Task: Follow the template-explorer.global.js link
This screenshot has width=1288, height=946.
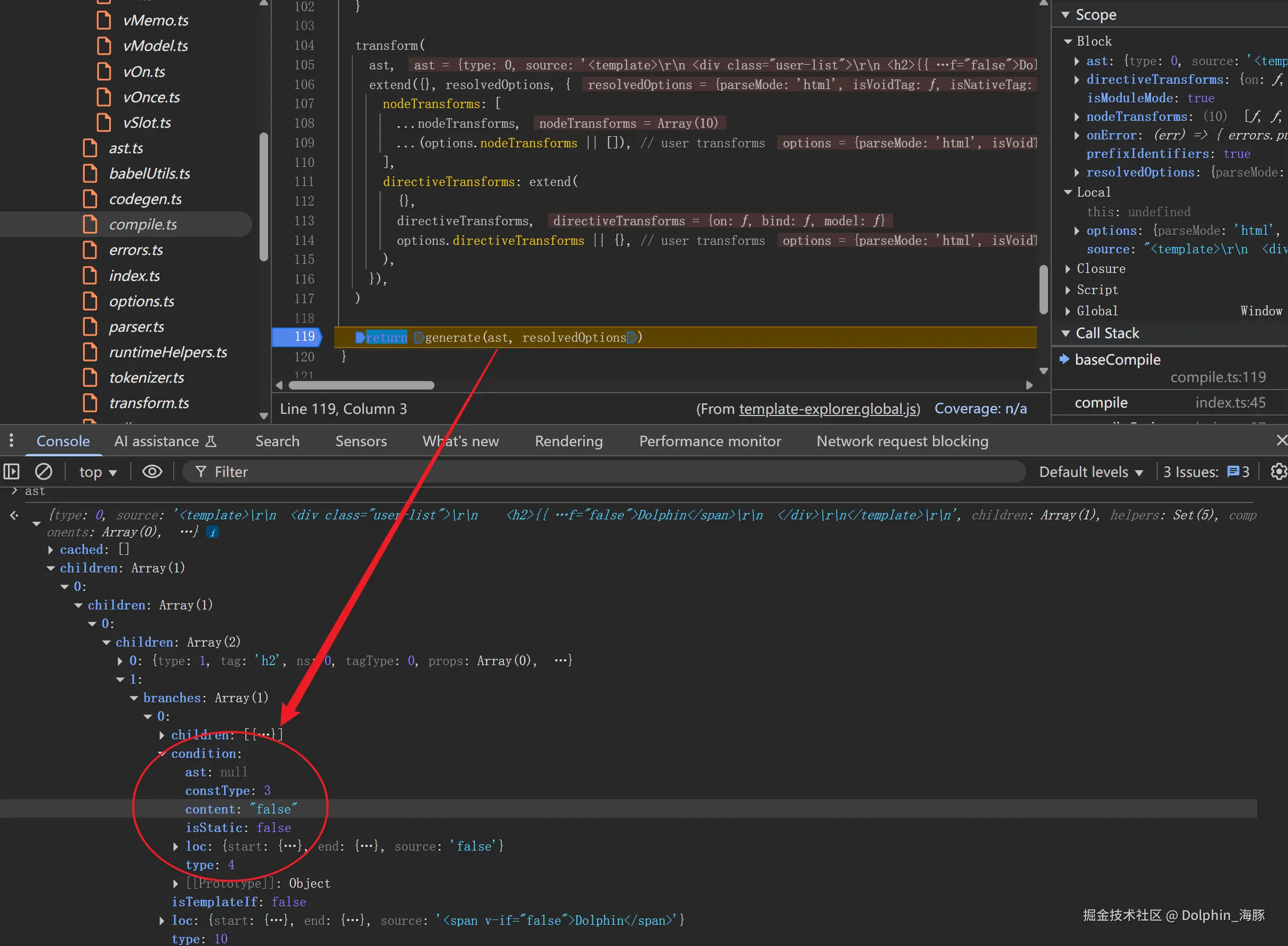Action: click(x=827, y=409)
